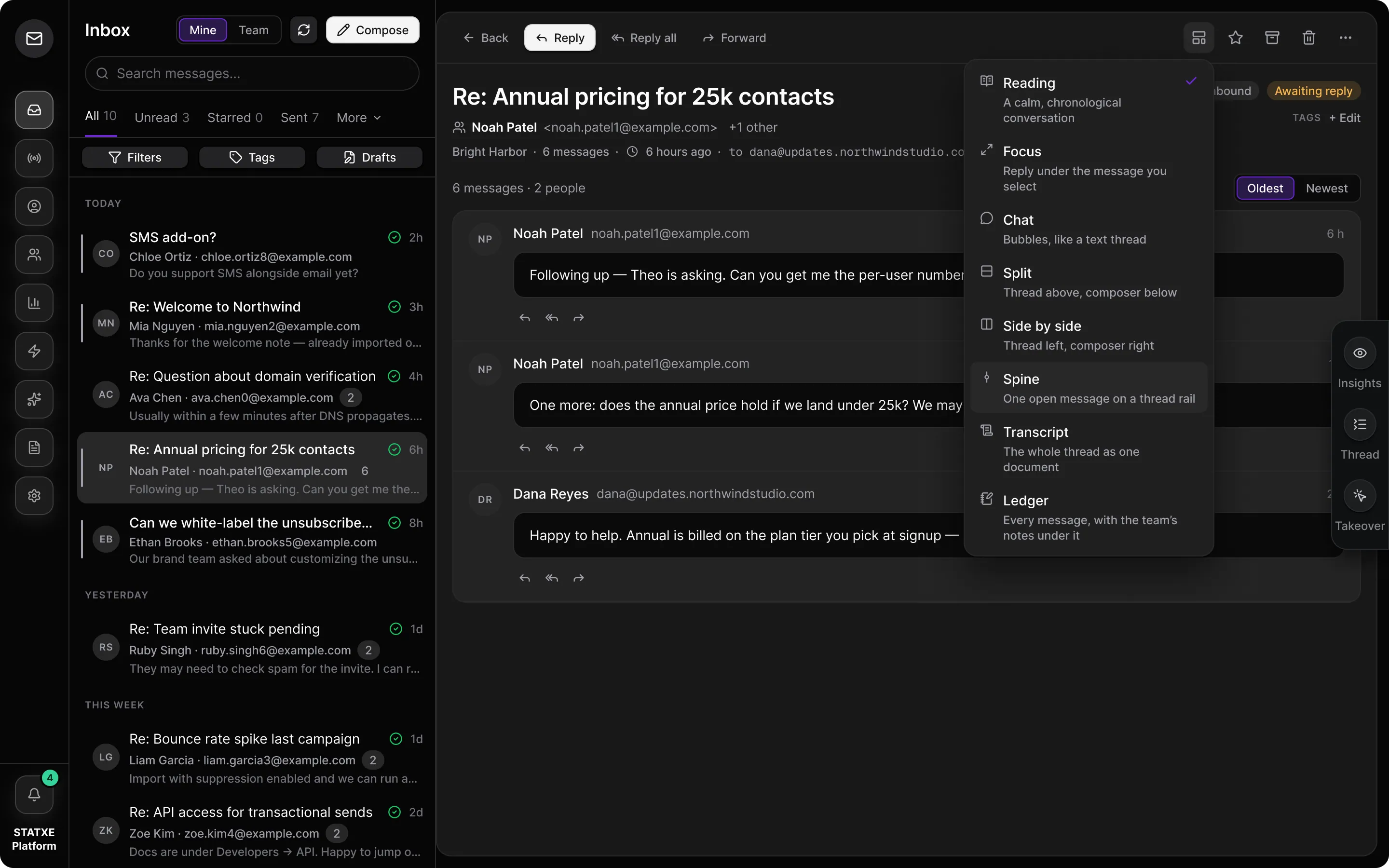The width and height of the screenshot is (1389, 868).
Task: Click the Search messages field
Action: tap(252, 73)
